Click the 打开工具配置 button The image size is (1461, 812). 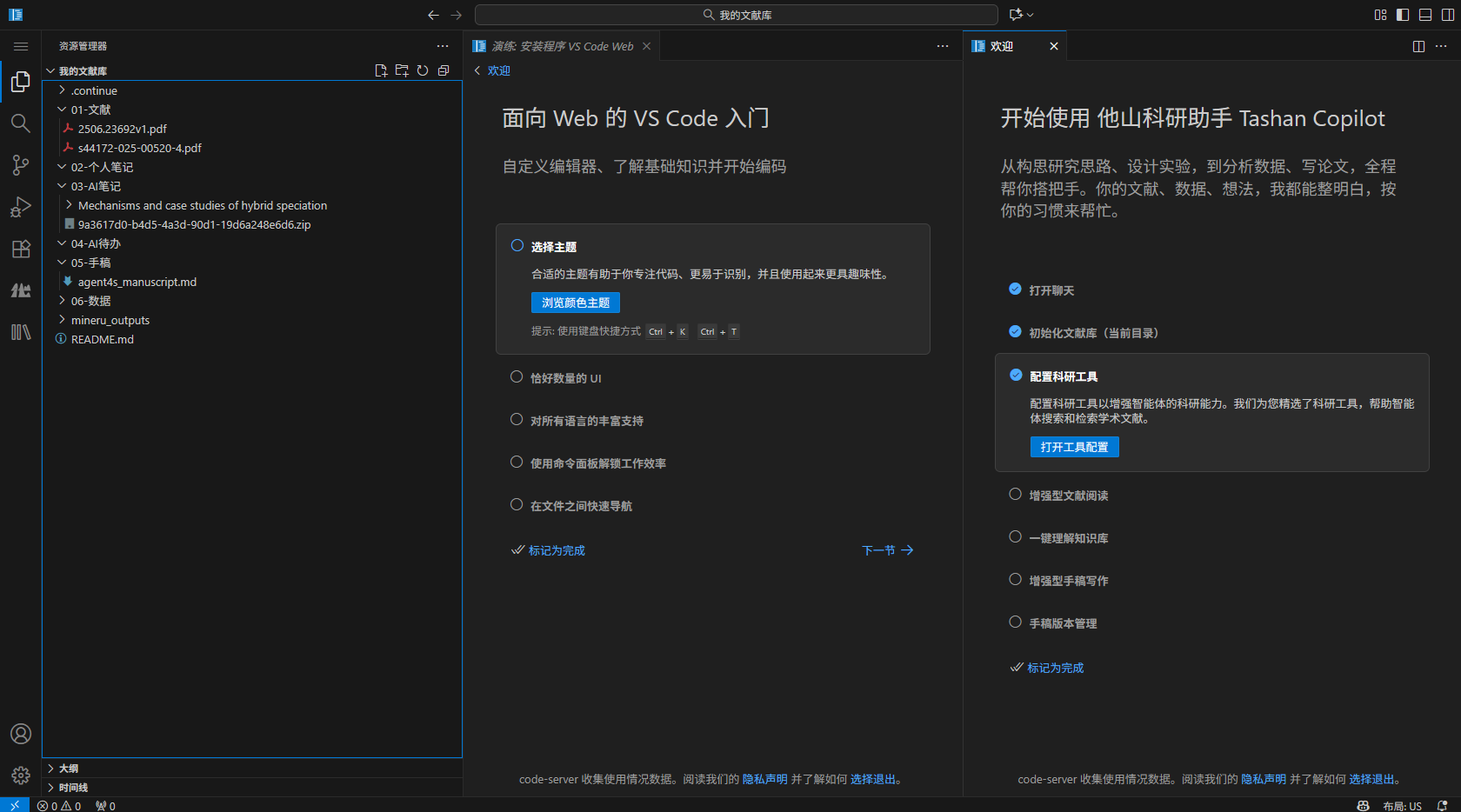coord(1074,447)
